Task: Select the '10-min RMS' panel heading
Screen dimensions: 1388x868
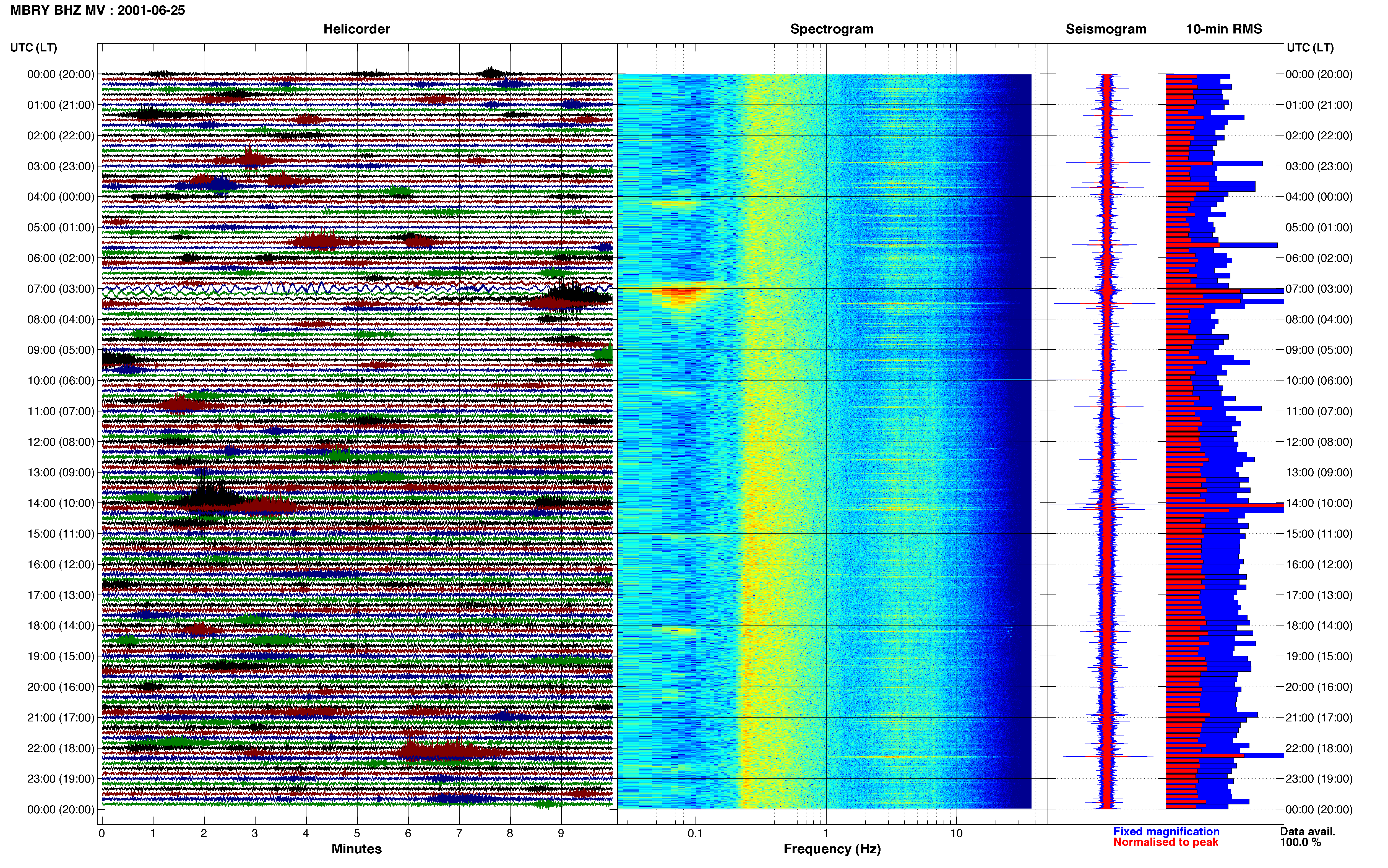Action: 1224,29
